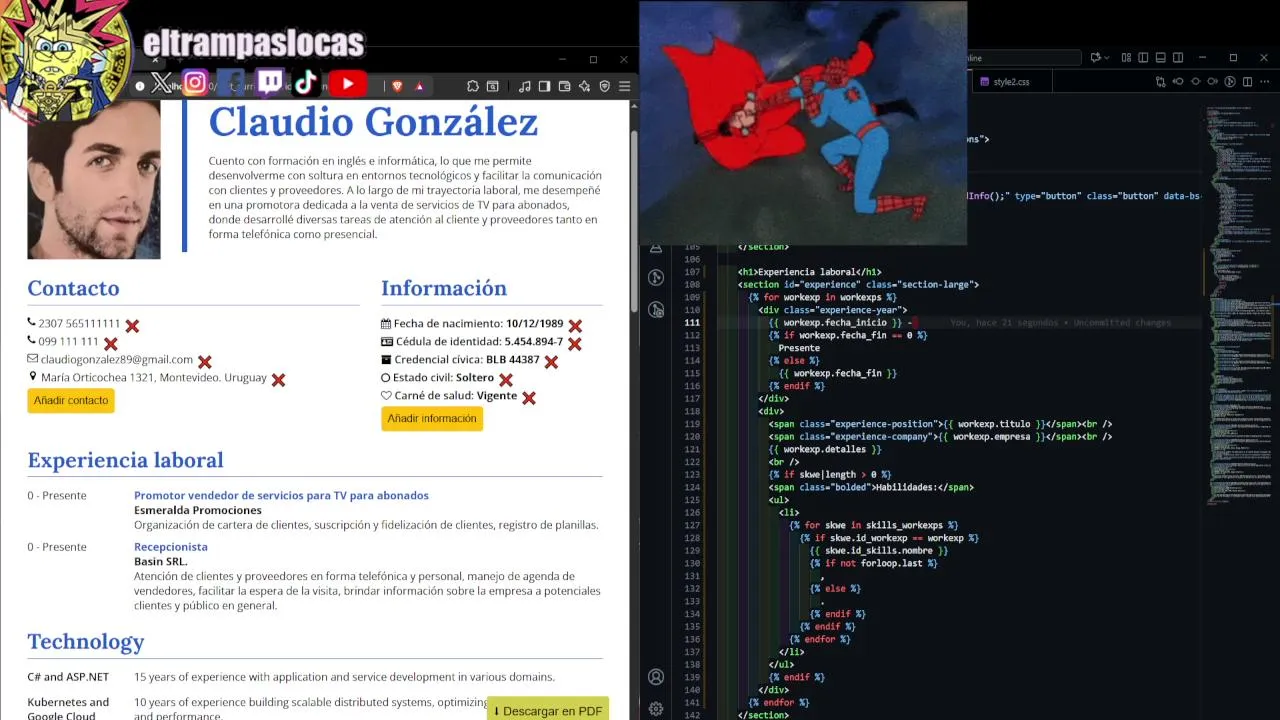Viewport: 1280px width, 720px height.
Task: Go to previous change arrow in editor toolbar
Action: [1178, 82]
